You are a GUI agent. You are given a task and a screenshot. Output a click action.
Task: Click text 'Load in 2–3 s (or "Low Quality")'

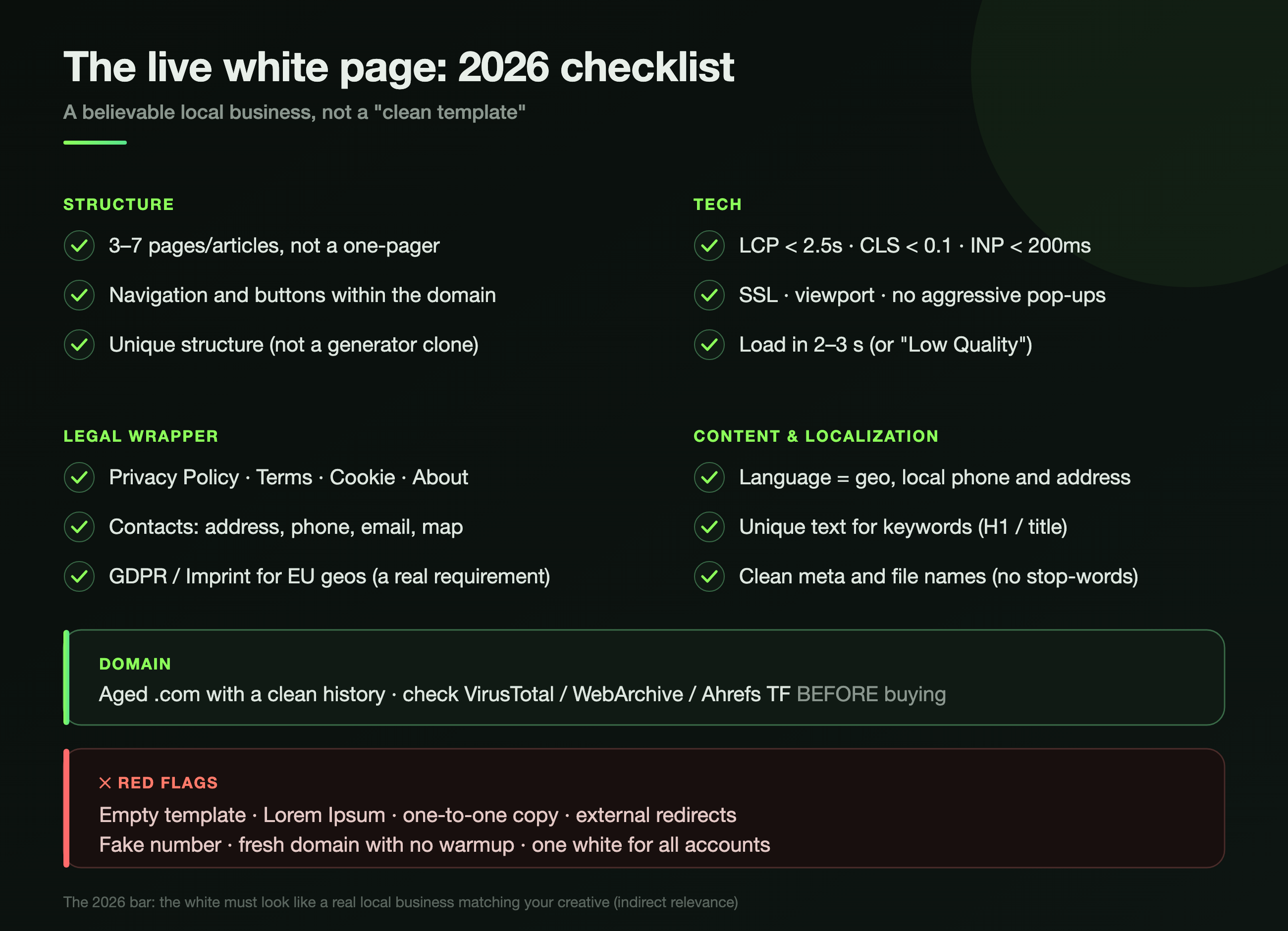point(885,345)
